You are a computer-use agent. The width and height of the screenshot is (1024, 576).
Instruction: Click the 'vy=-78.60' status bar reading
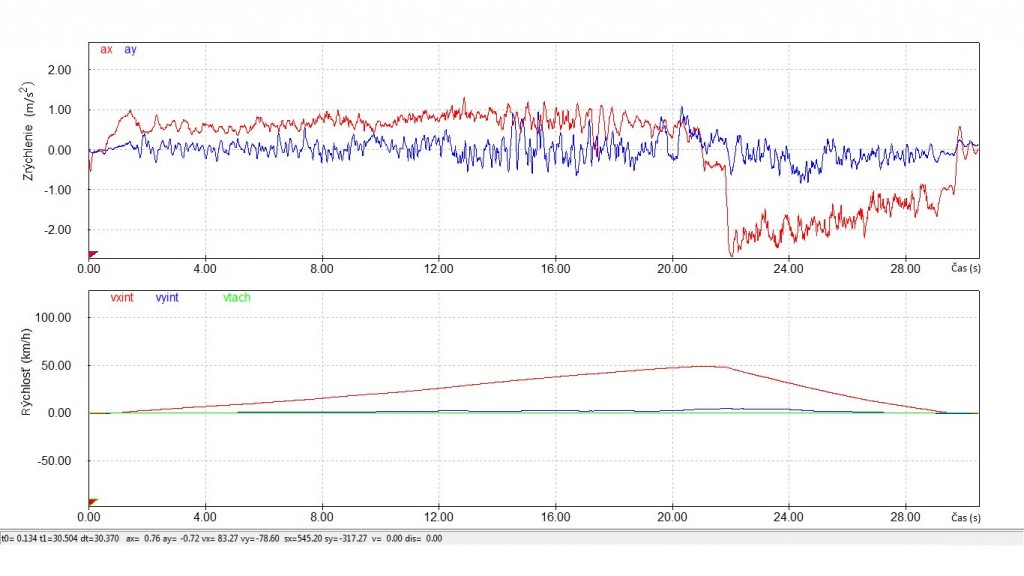click(x=259, y=539)
